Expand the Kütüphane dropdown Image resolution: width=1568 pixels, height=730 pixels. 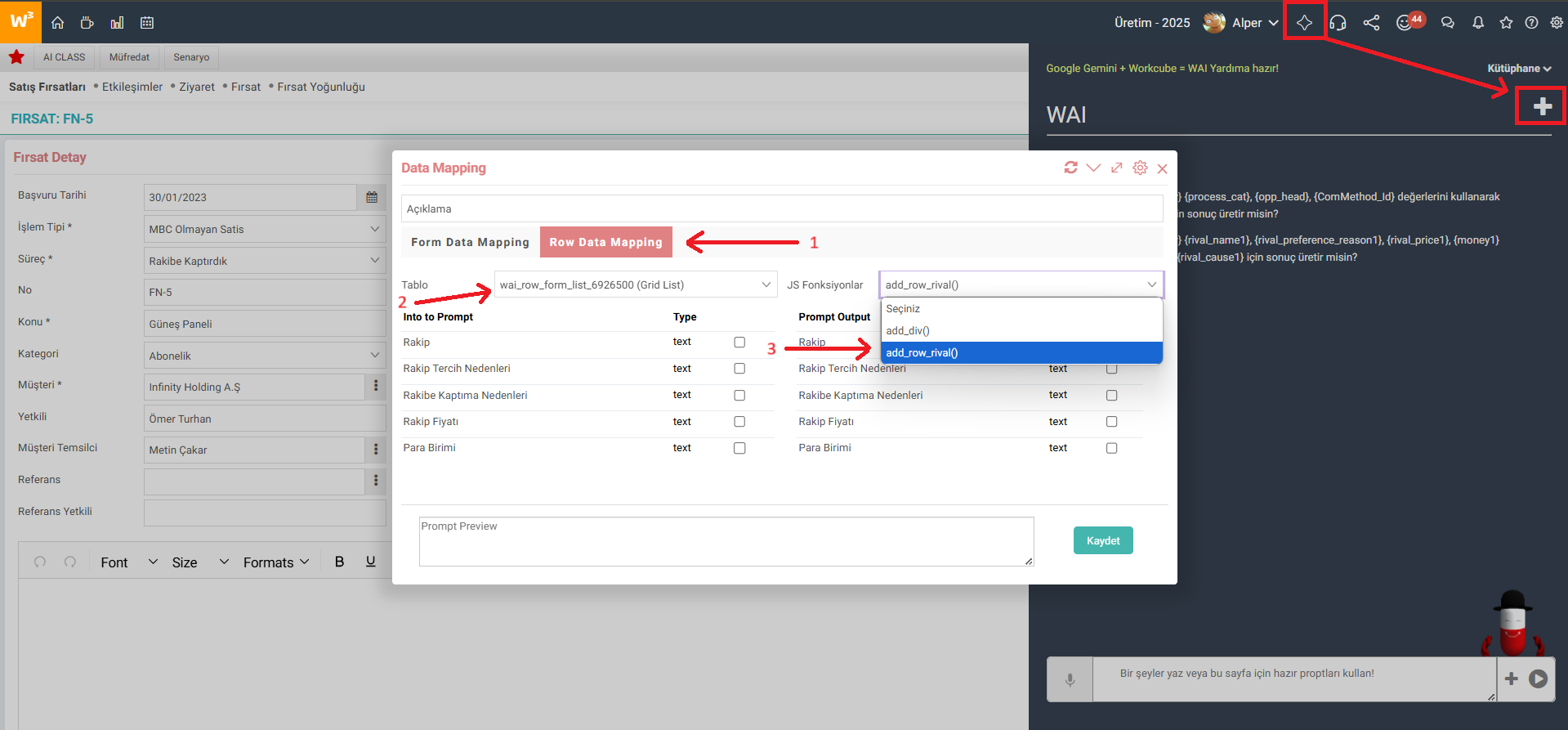click(x=1519, y=69)
